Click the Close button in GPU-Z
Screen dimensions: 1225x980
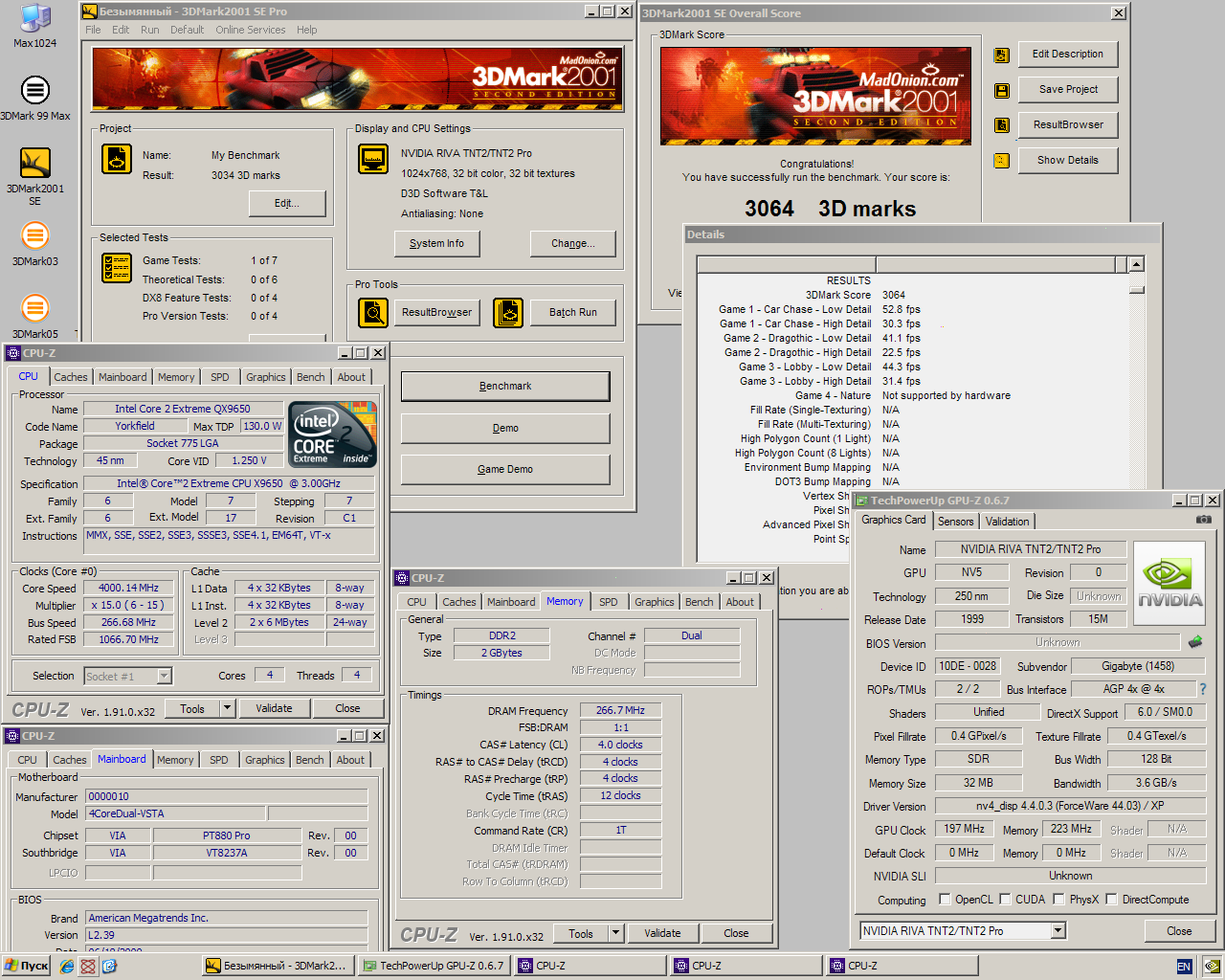[1179, 931]
